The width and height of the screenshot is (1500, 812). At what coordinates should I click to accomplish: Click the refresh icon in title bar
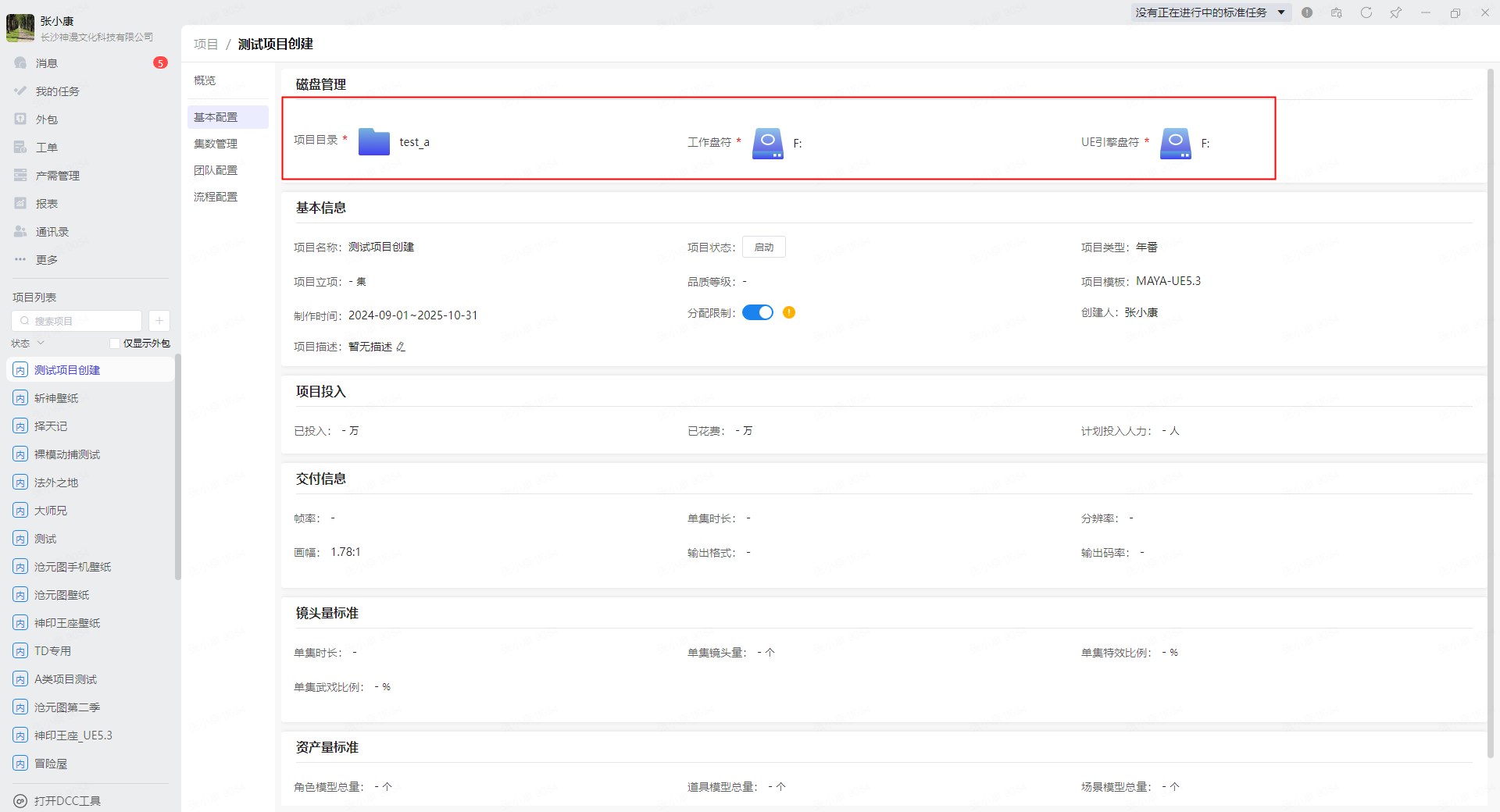pos(1366,12)
